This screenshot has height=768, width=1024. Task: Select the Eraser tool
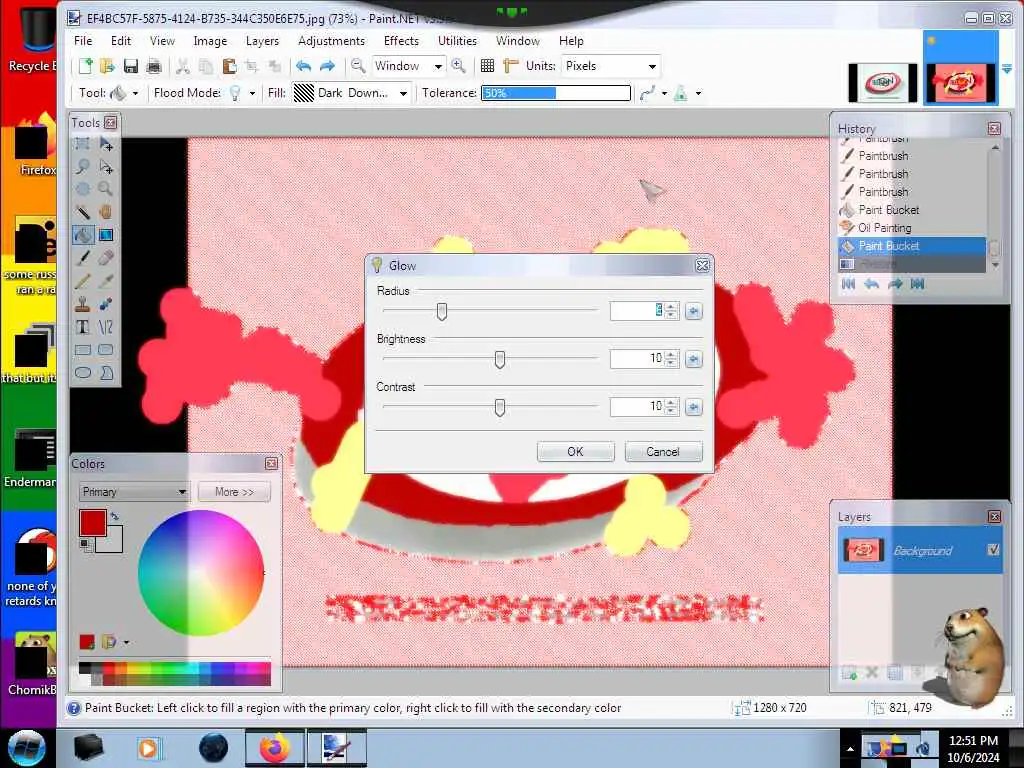tap(105, 257)
